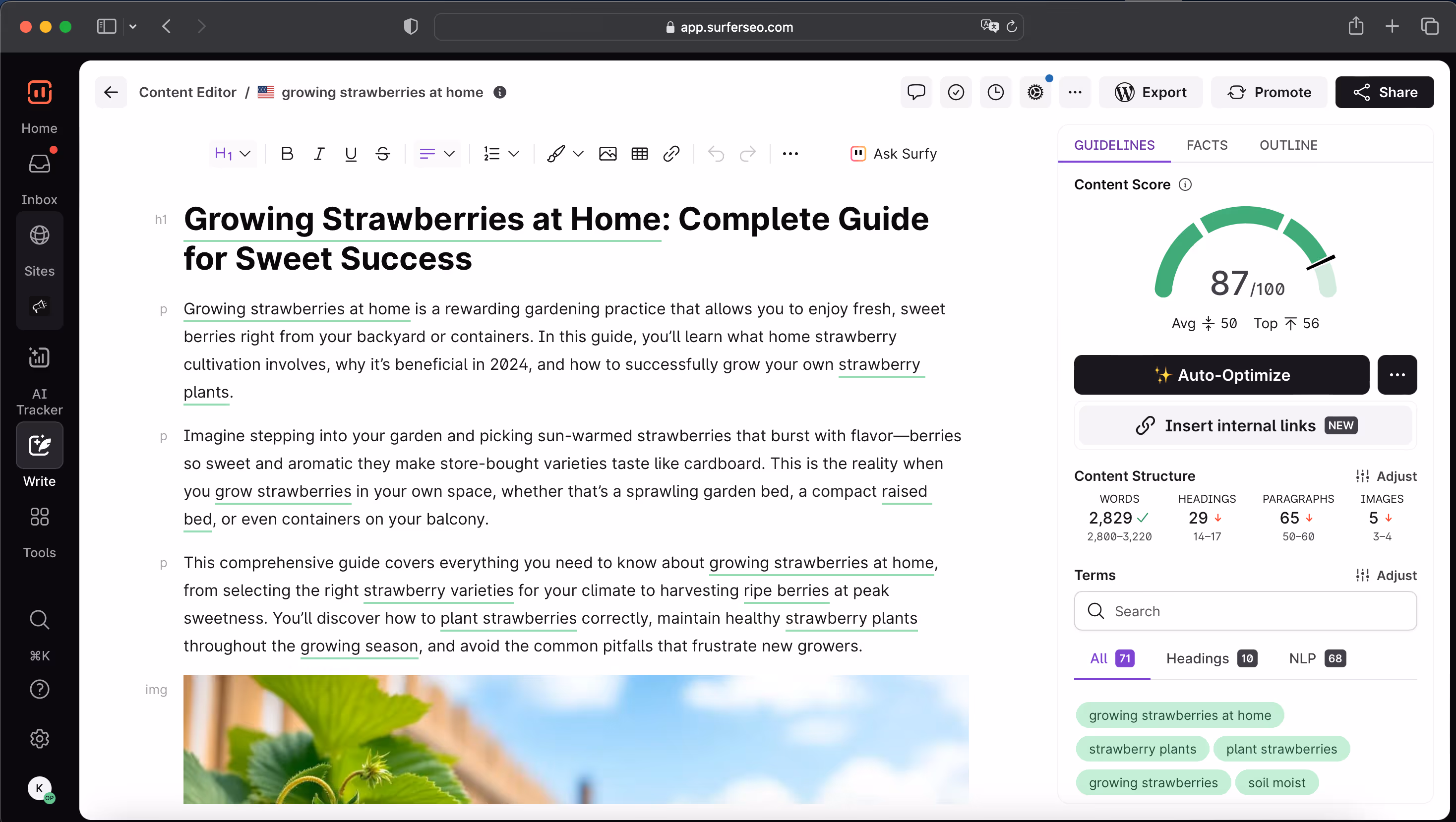
Task: Switch to the OUTLINE tab
Action: click(x=1288, y=145)
